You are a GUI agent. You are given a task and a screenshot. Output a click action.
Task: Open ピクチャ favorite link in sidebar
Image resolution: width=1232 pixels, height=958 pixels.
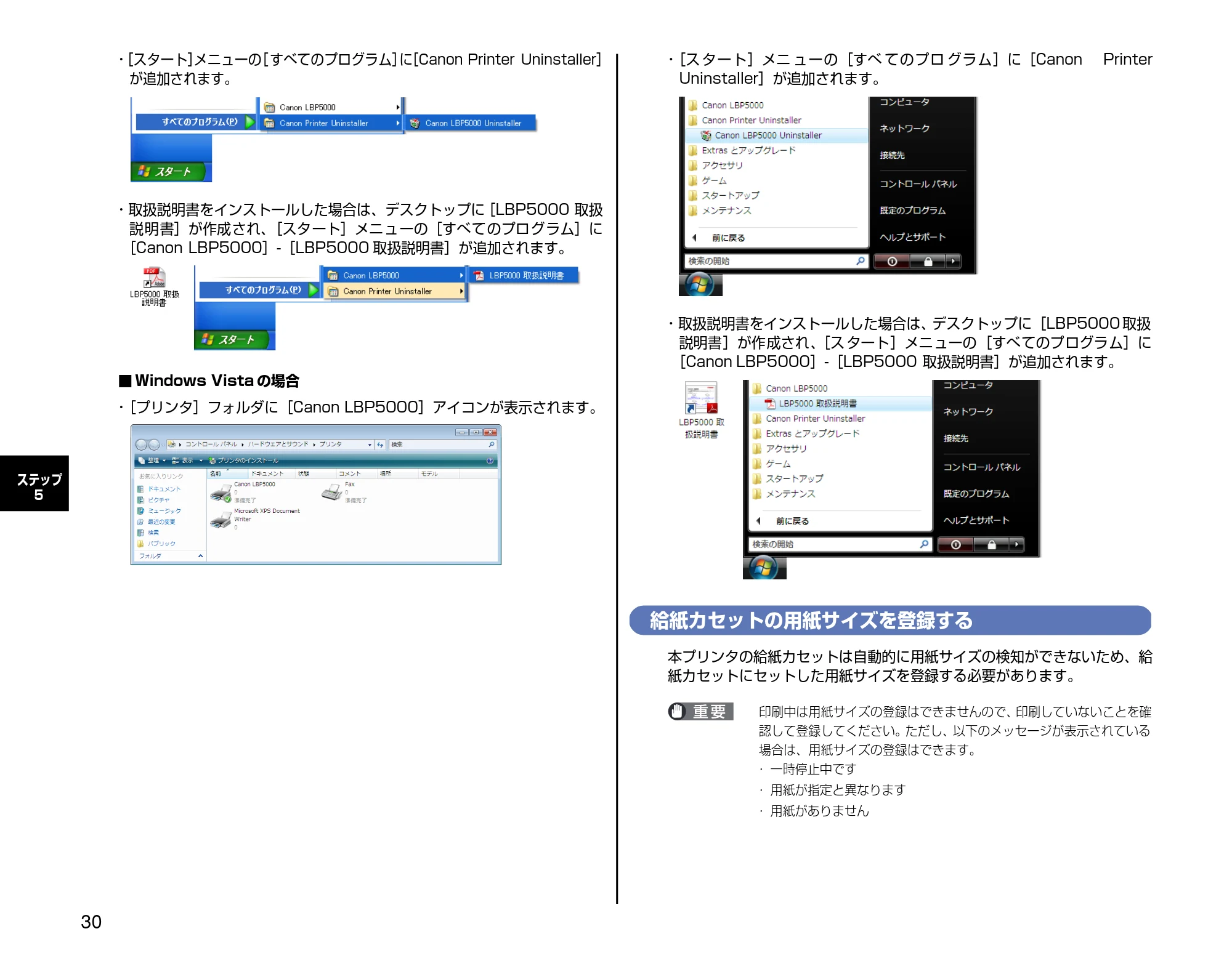pyautogui.click(x=154, y=500)
